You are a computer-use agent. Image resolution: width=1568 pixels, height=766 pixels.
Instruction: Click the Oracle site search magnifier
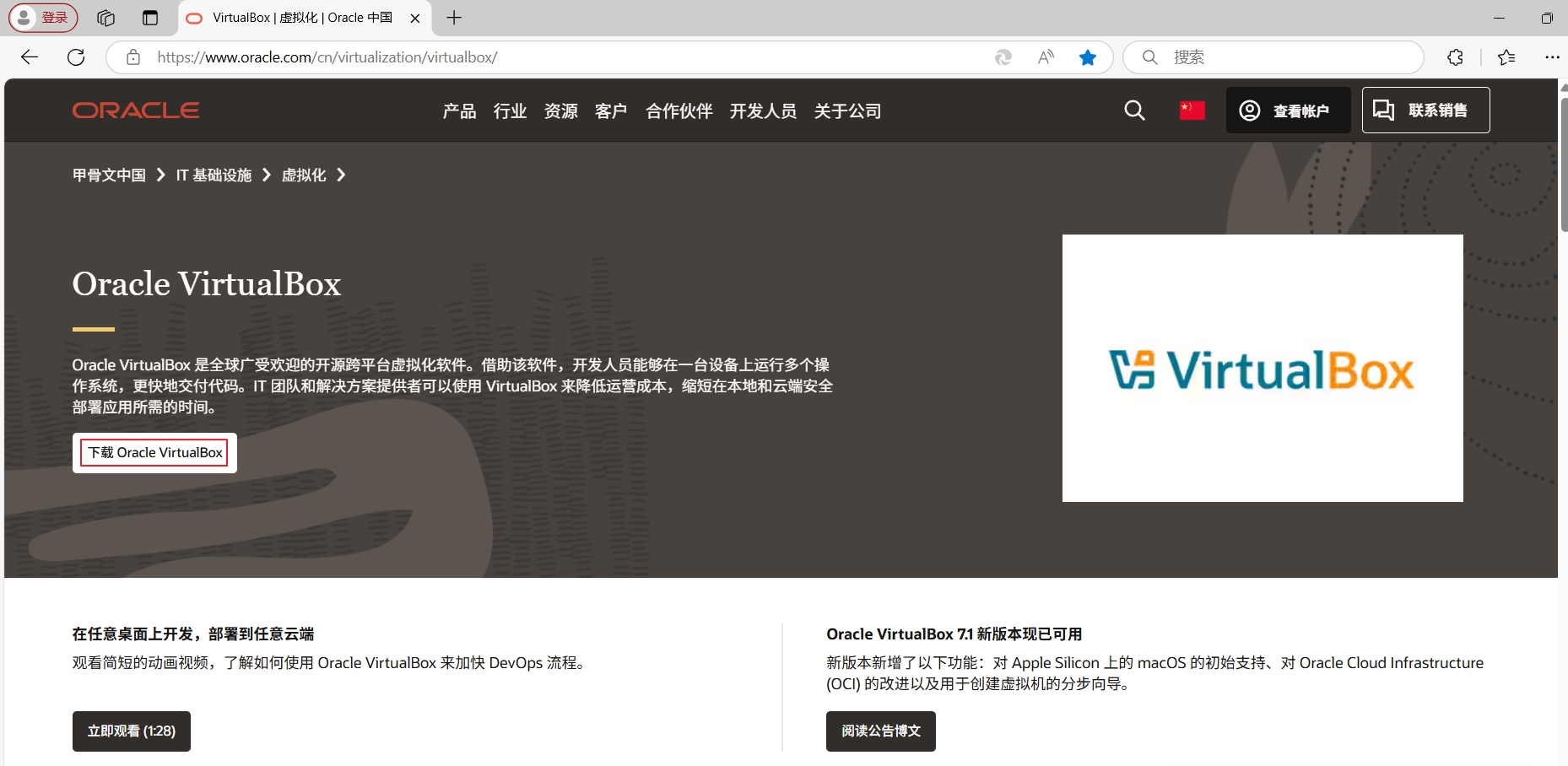(1134, 111)
